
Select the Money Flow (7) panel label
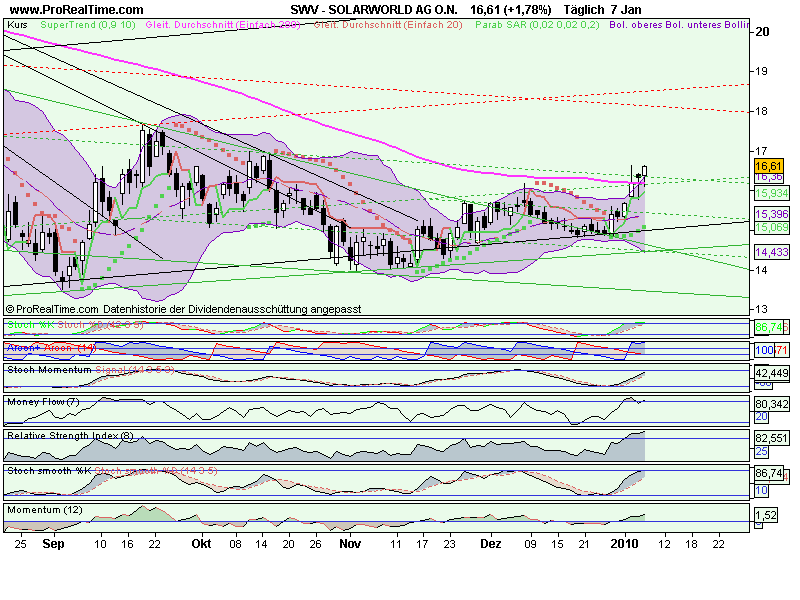tap(43, 402)
